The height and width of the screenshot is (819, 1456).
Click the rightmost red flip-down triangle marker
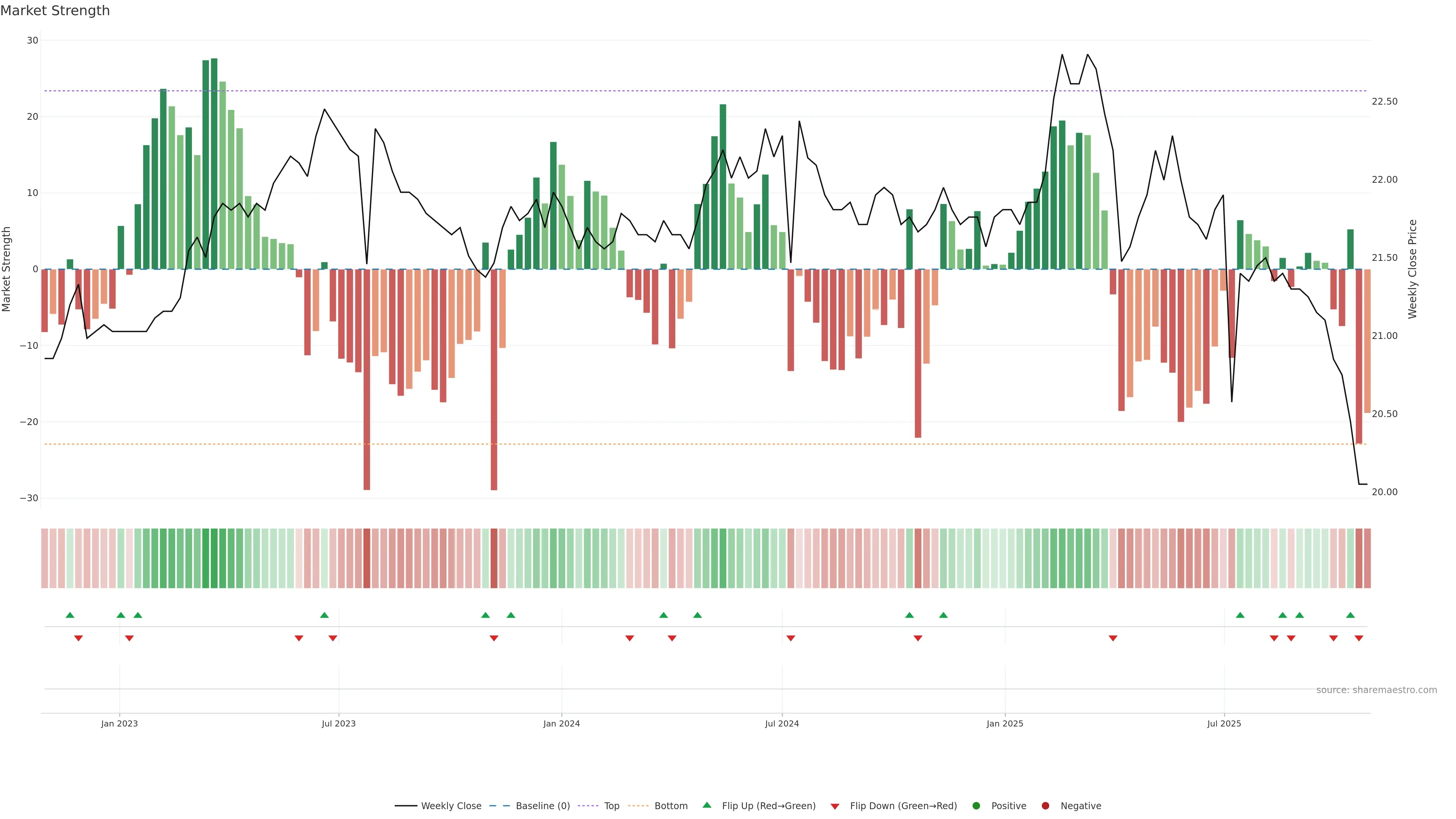click(x=1359, y=638)
